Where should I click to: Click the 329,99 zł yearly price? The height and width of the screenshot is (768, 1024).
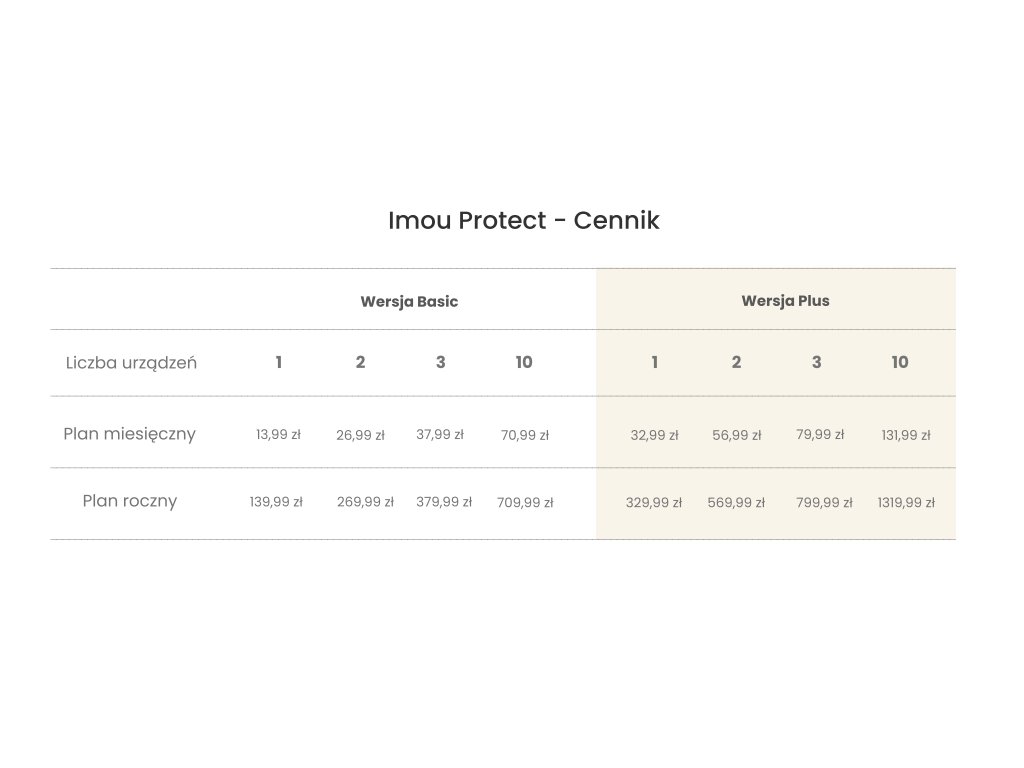(x=654, y=503)
